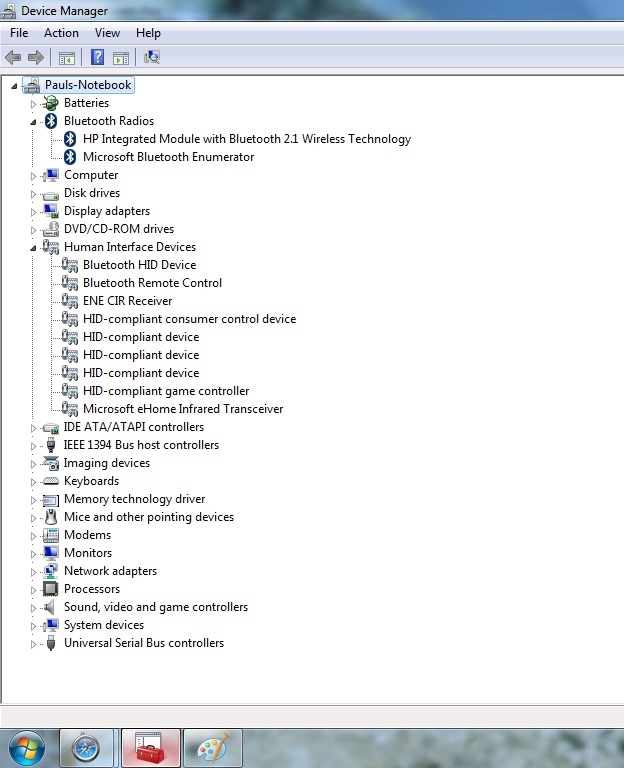Click the Forward arrow toolbar icon
This screenshot has width=624, height=768.
pyautogui.click(x=36, y=58)
